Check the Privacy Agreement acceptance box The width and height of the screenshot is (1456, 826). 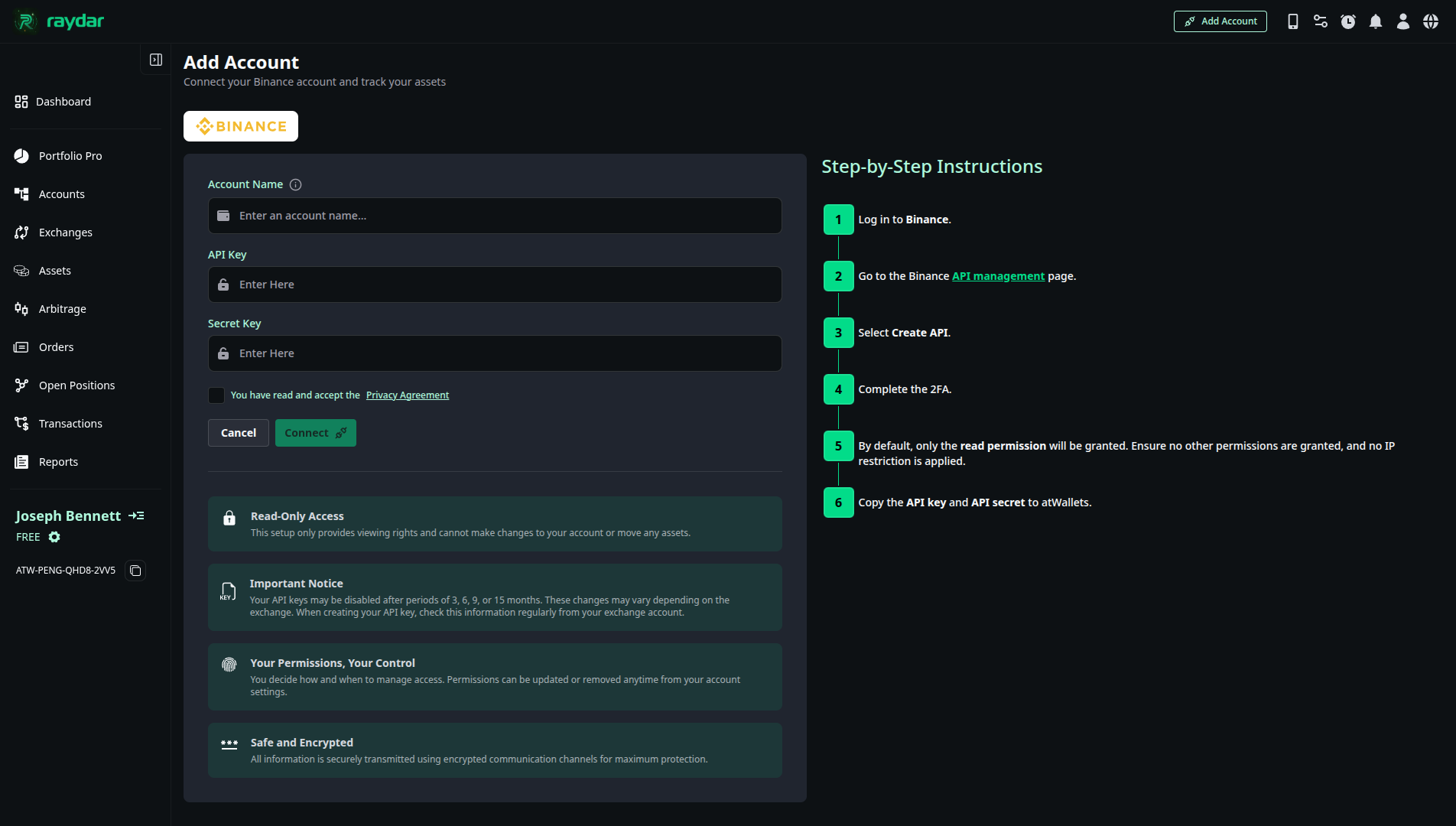[x=216, y=395]
